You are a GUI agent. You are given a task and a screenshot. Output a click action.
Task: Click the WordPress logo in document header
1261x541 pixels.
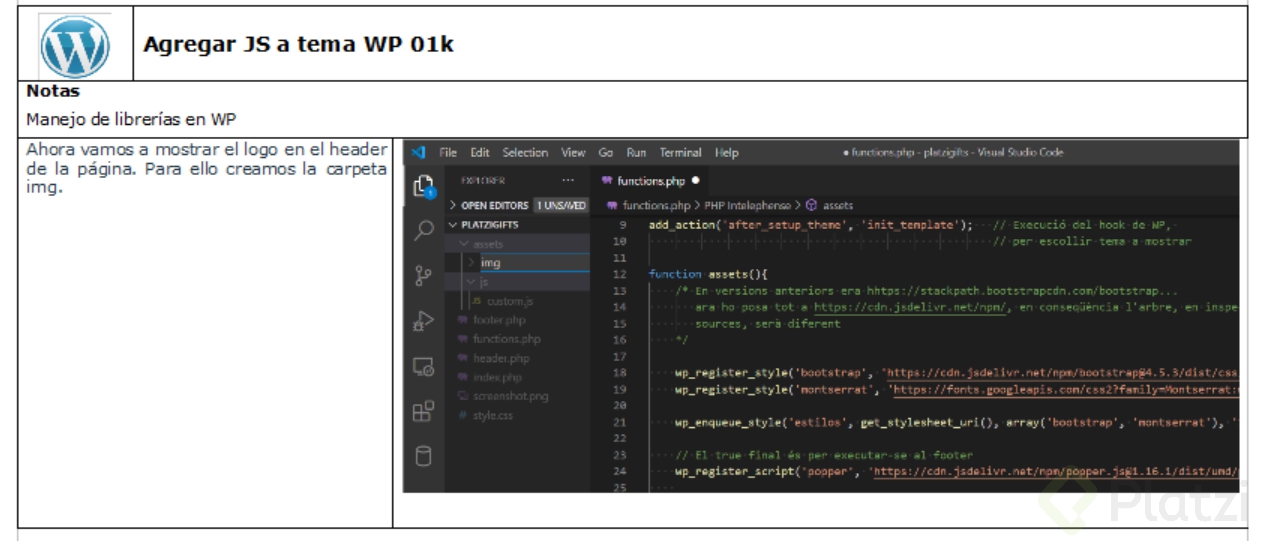click(x=75, y=46)
